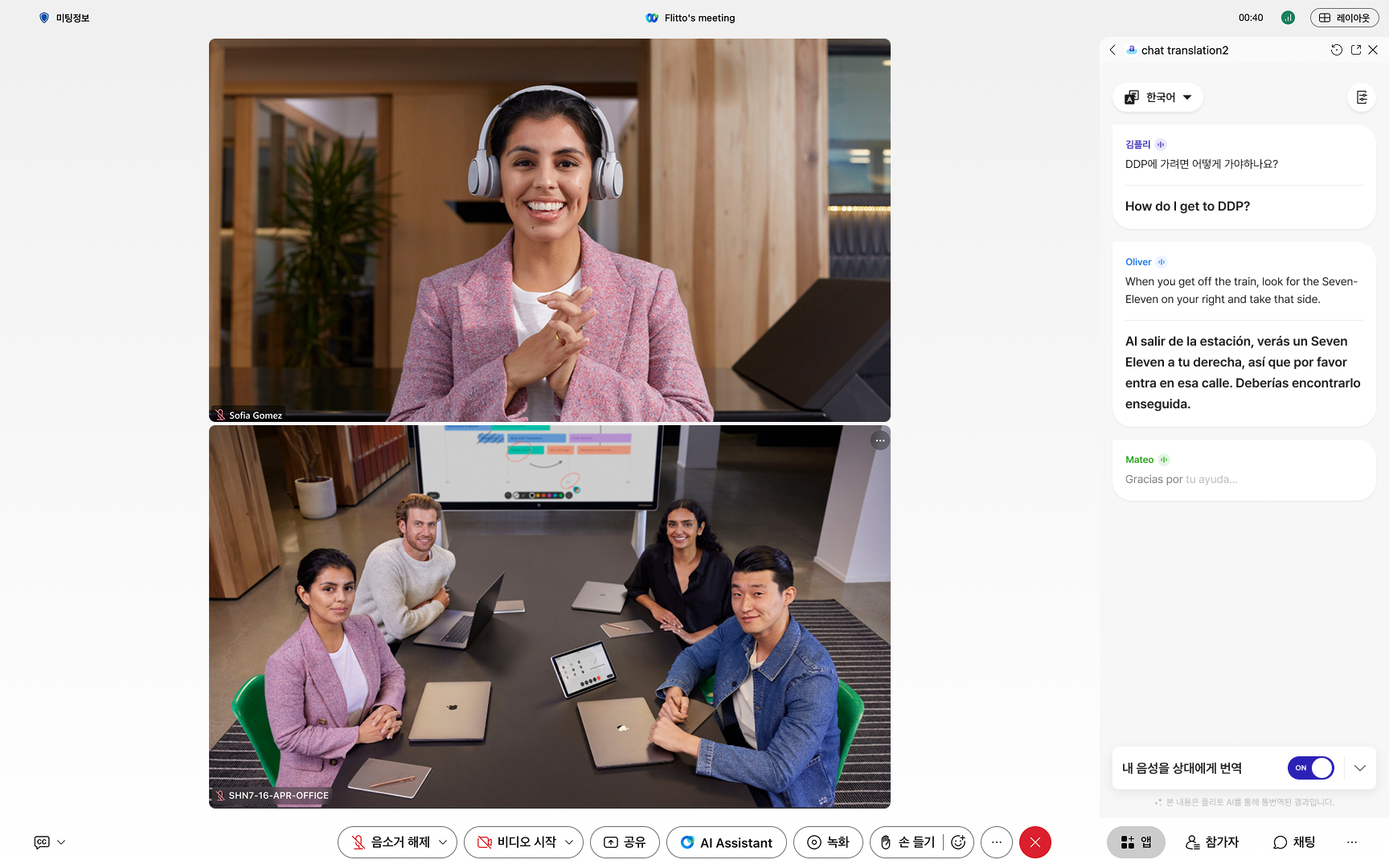Go back using the panel's left arrow
1389x868 pixels.
click(x=1112, y=50)
